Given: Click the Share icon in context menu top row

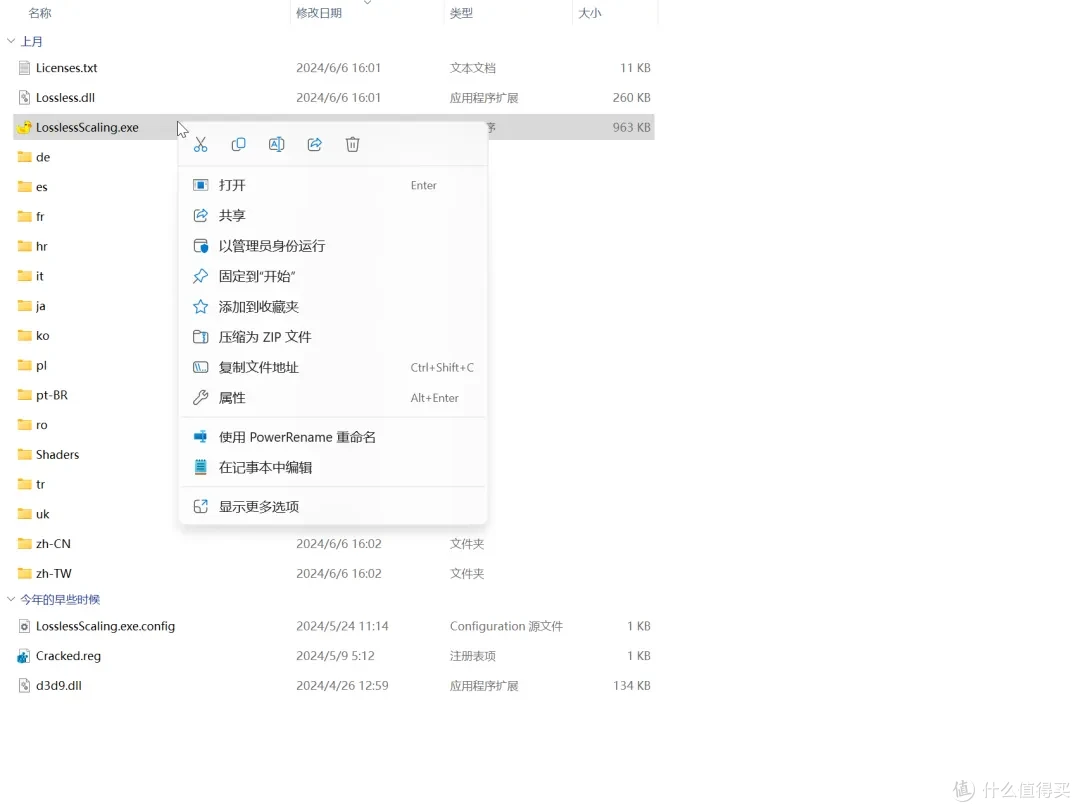Looking at the screenshot, I should click(x=315, y=144).
